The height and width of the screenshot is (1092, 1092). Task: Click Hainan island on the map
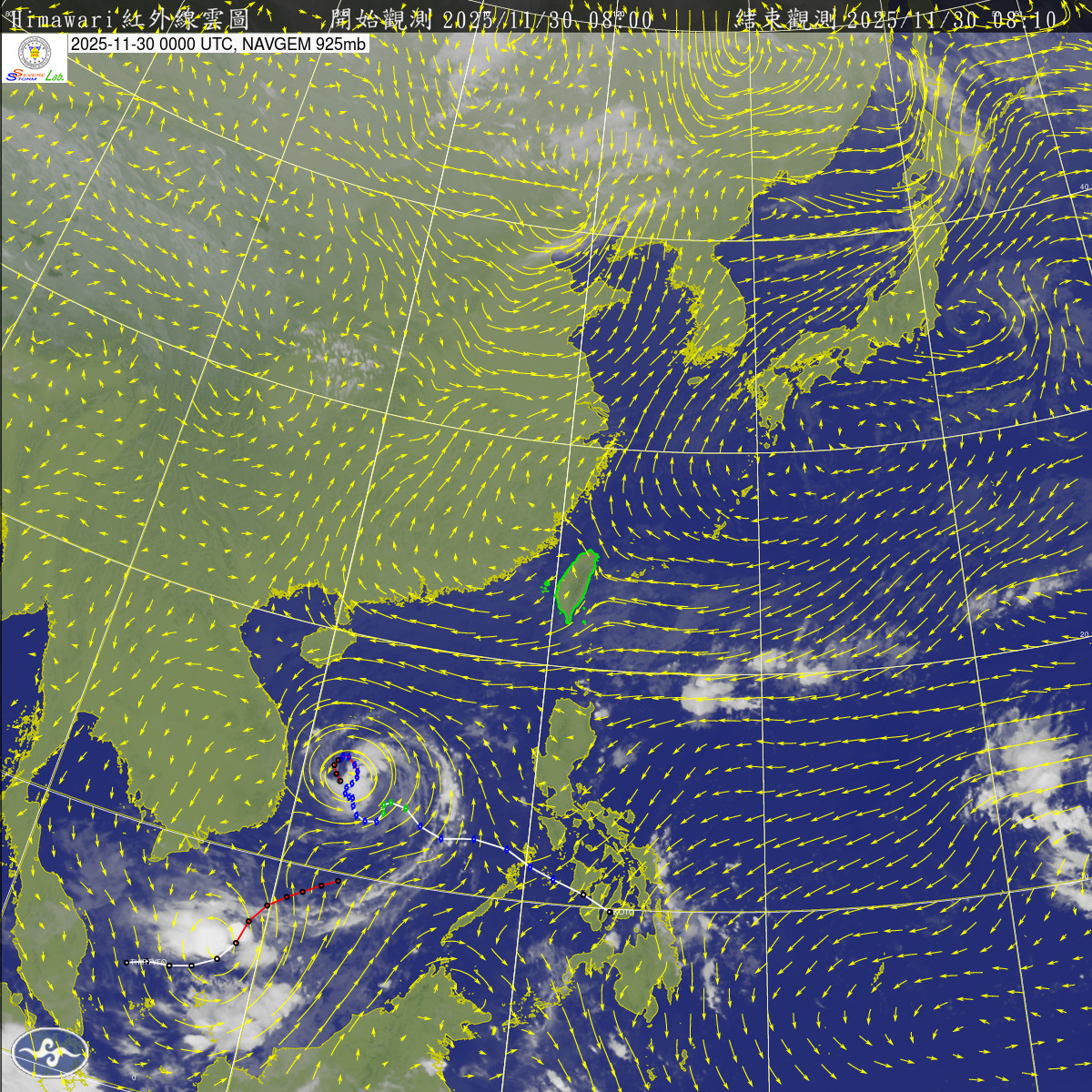coord(323,643)
